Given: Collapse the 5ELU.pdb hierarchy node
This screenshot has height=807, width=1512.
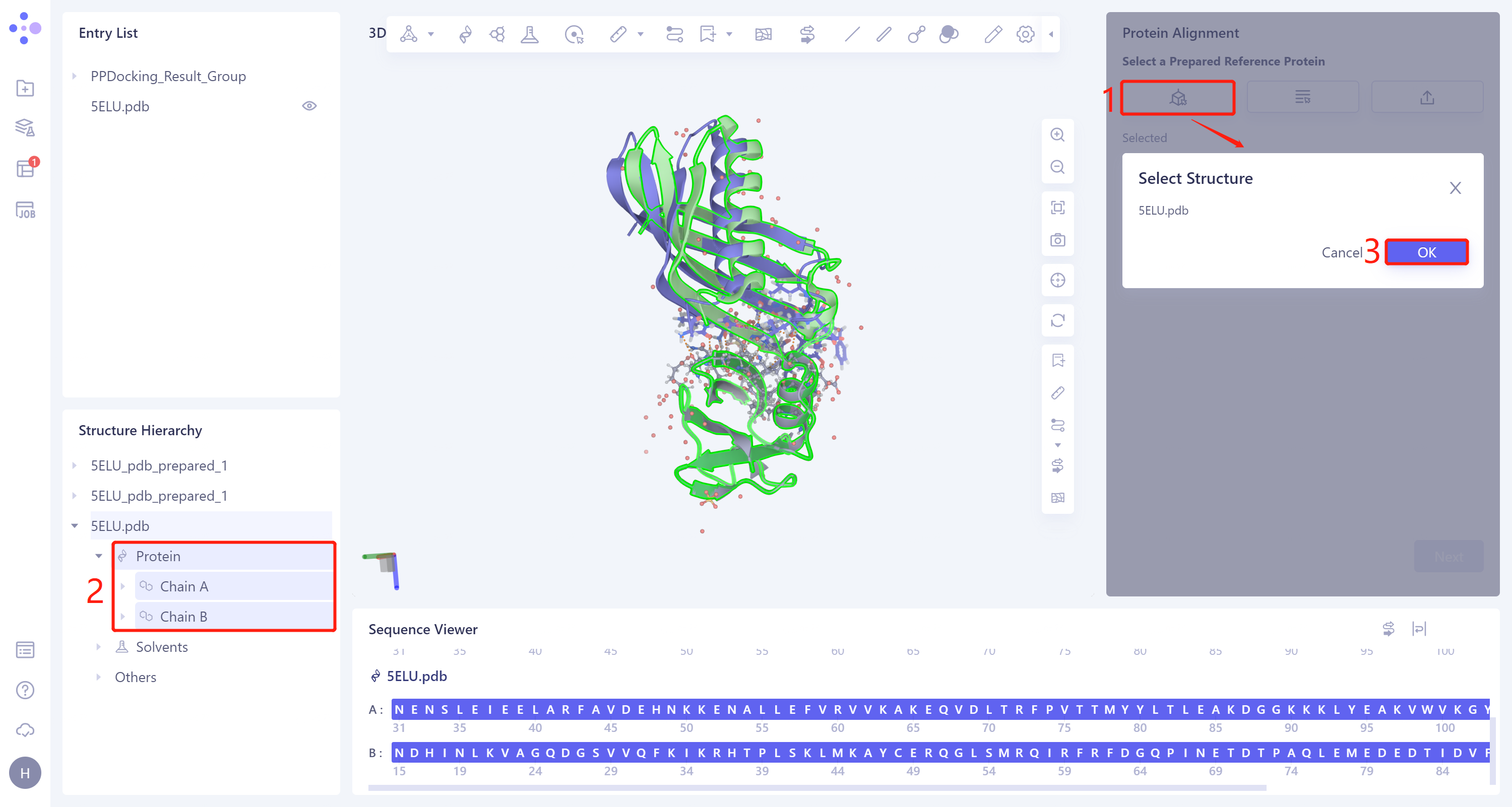Looking at the screenshot, I should 75,526.
